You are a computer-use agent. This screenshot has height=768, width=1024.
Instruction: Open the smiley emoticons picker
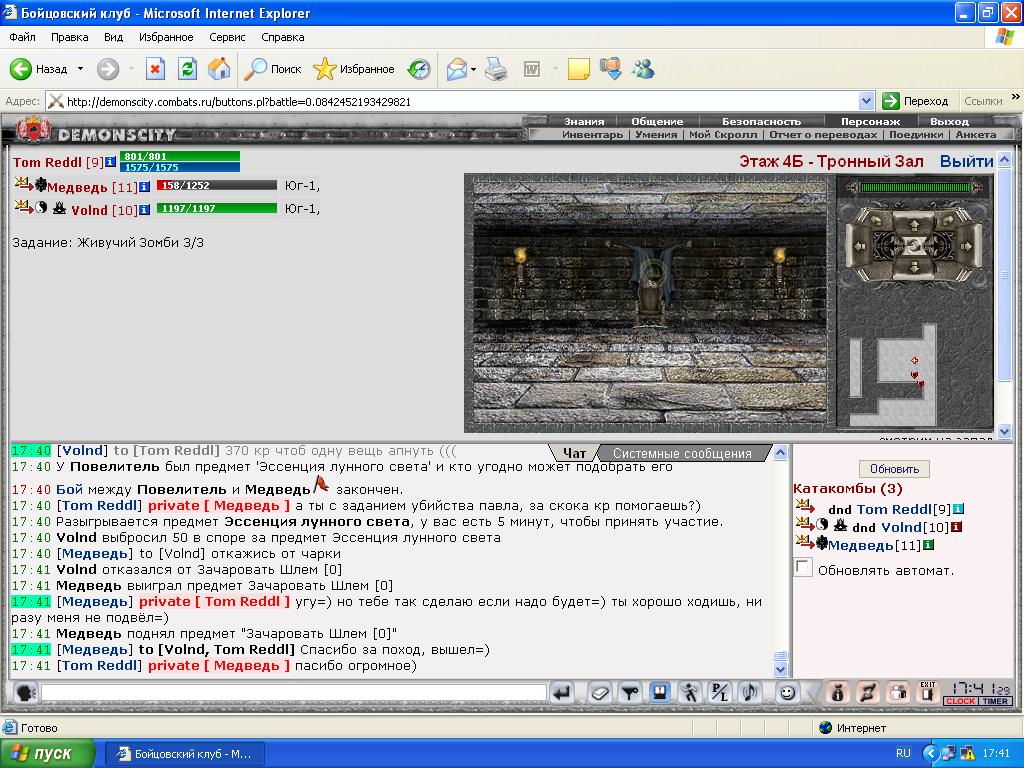[x=788, y=693]
